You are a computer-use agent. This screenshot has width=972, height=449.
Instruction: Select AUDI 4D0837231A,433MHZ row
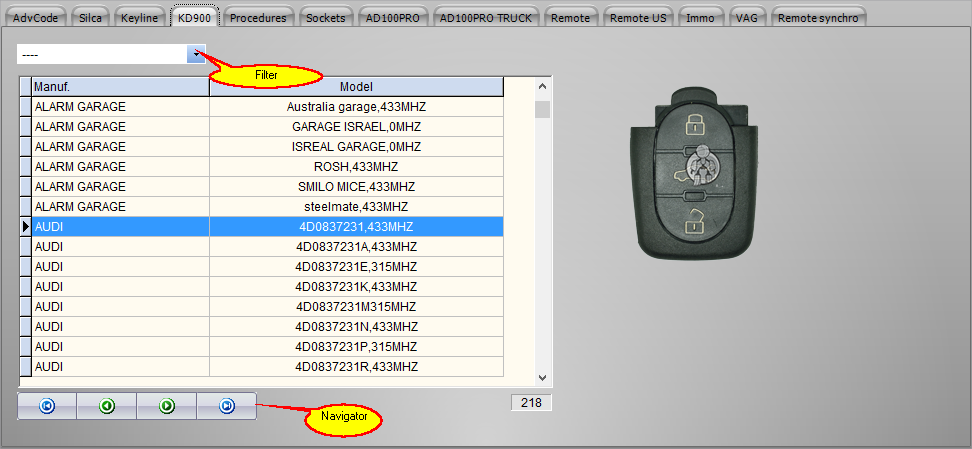pyautogui.click(x=356, y=247)
